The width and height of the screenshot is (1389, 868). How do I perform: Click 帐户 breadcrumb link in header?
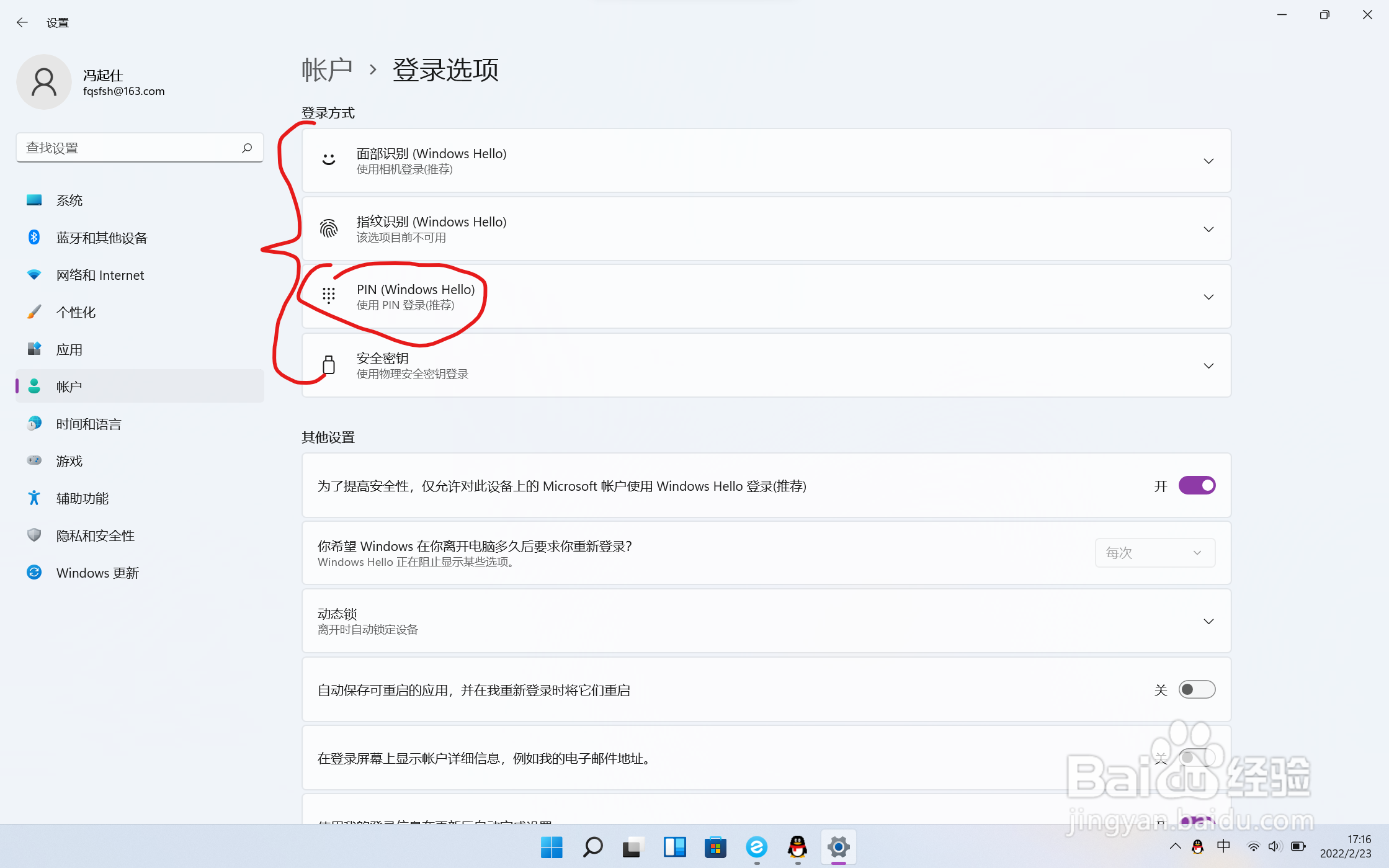coord(327,69)
